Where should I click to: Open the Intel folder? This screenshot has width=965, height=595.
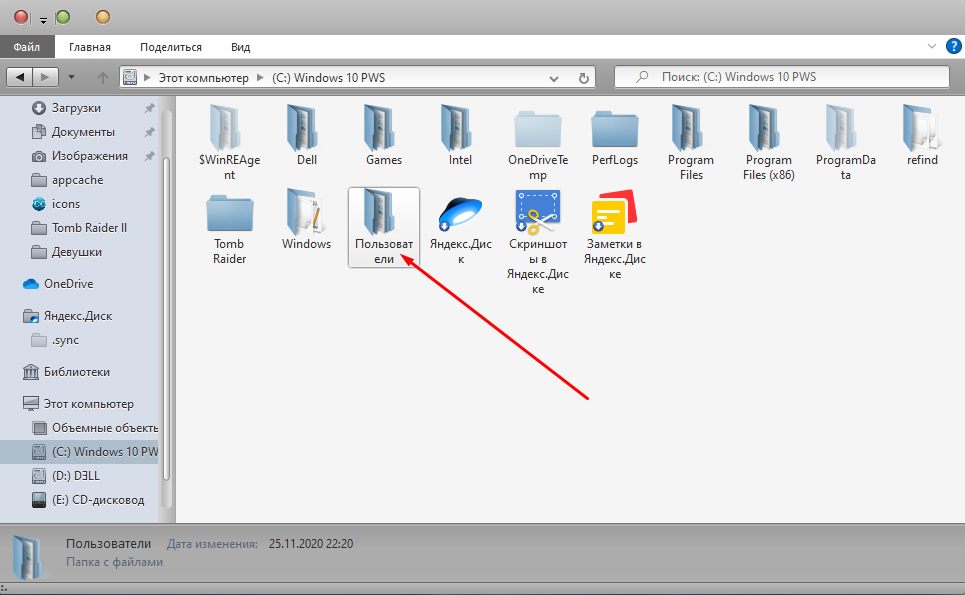[x=456, y=128]
